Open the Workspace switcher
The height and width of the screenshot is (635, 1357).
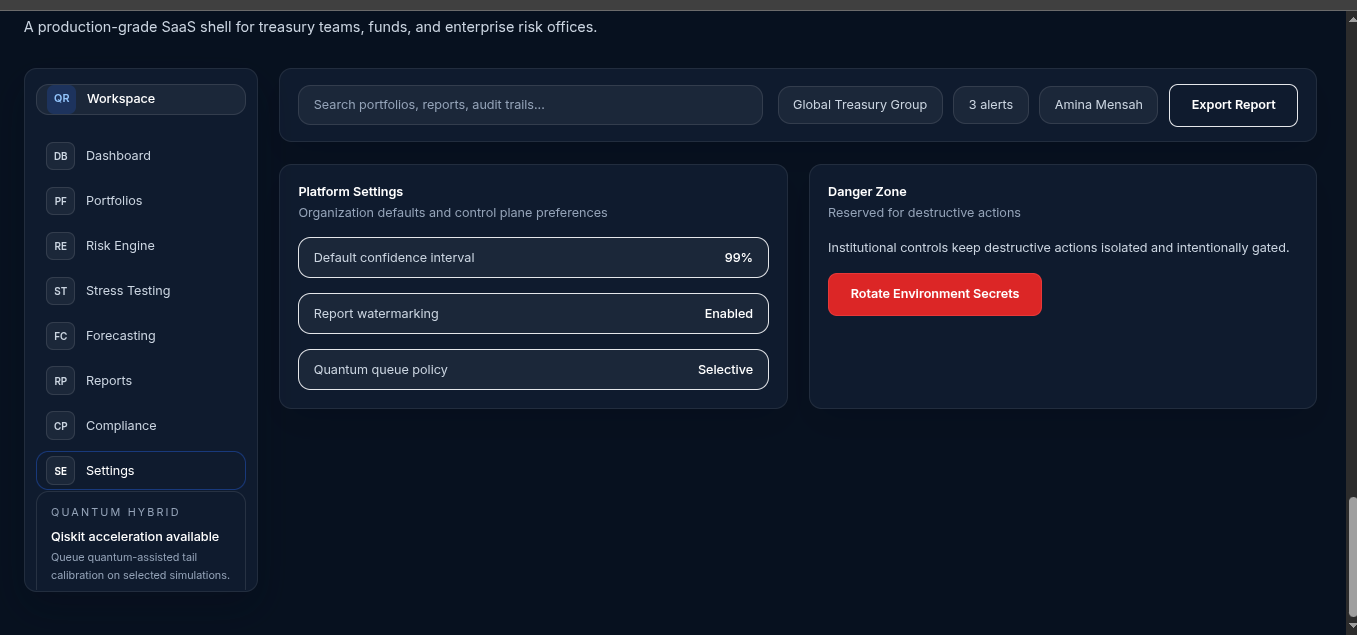[x=141, y=99]
